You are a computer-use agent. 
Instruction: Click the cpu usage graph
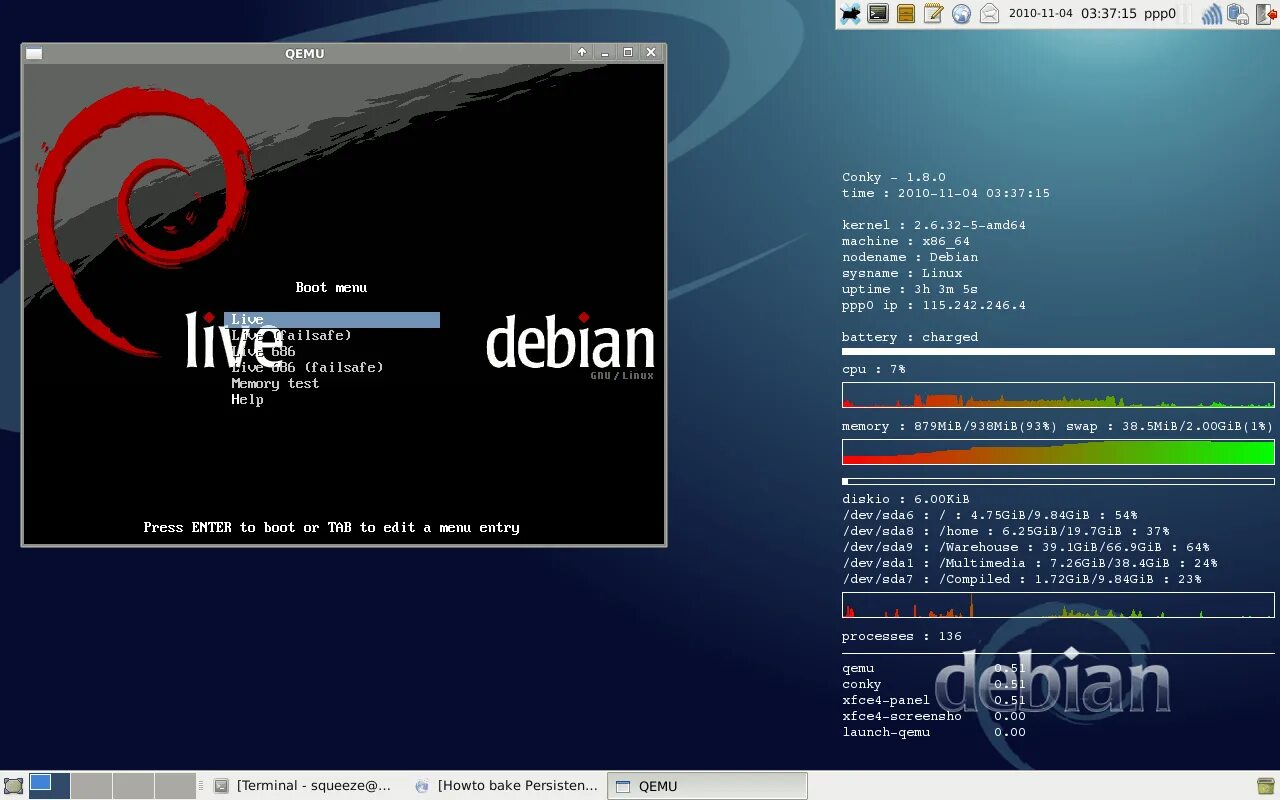pos(1058,394)
